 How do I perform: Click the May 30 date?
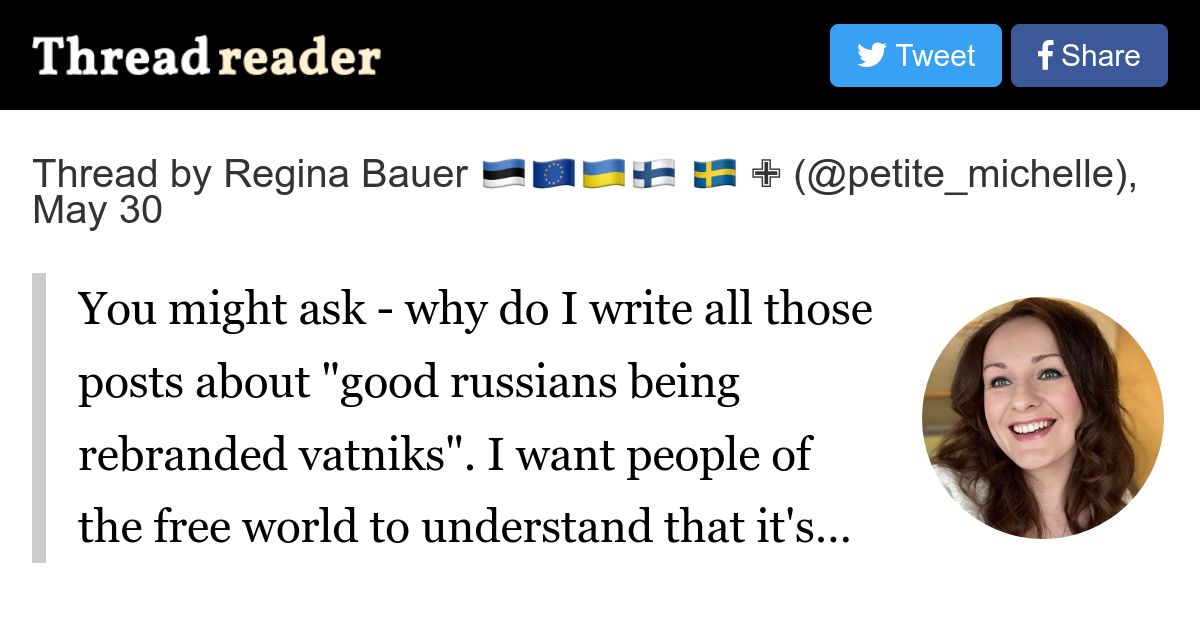97,211
